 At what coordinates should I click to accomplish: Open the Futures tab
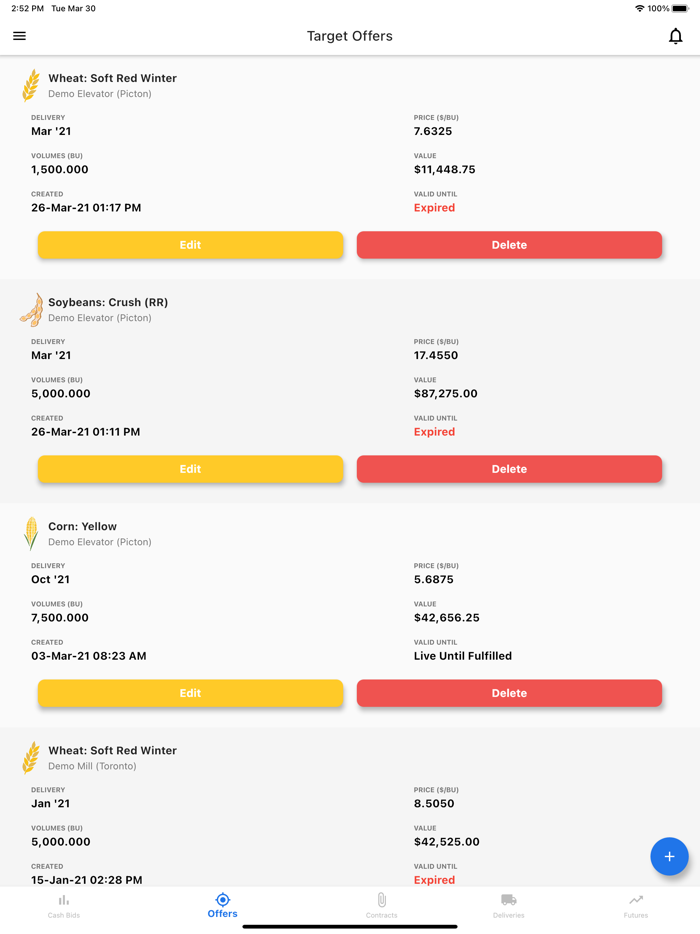[636, 905]
